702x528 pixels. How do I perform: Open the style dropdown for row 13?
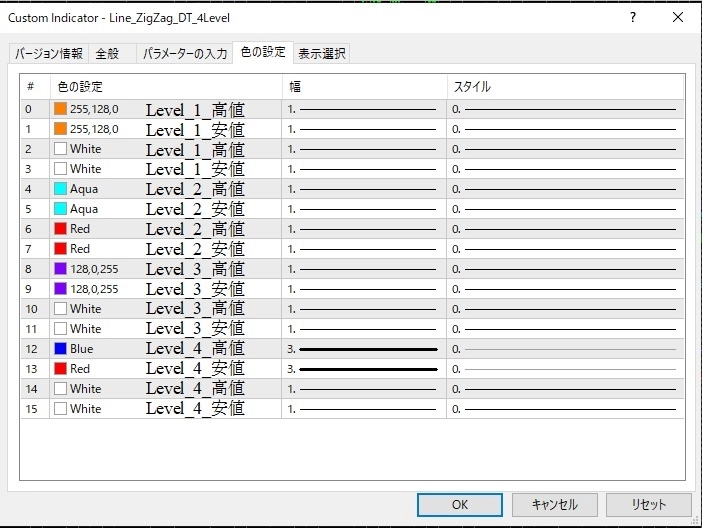pyautogui.click(x=565, y=369)
